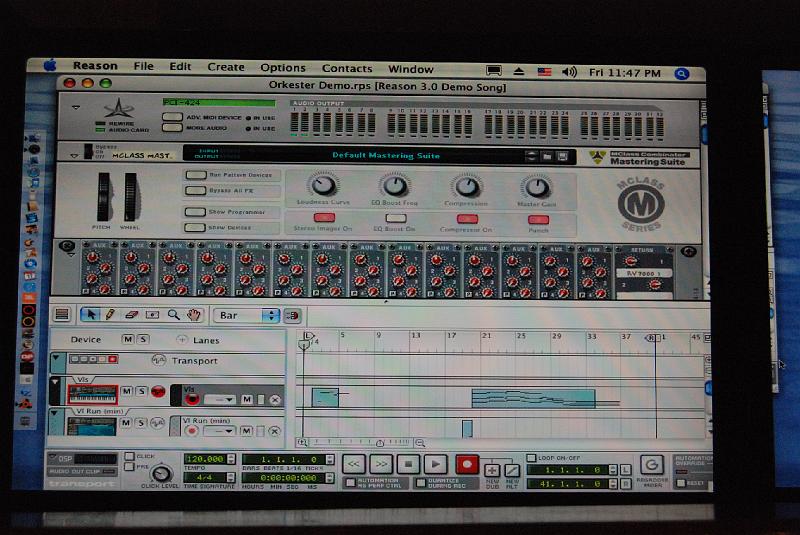Open the Options menu

(283, 68)
